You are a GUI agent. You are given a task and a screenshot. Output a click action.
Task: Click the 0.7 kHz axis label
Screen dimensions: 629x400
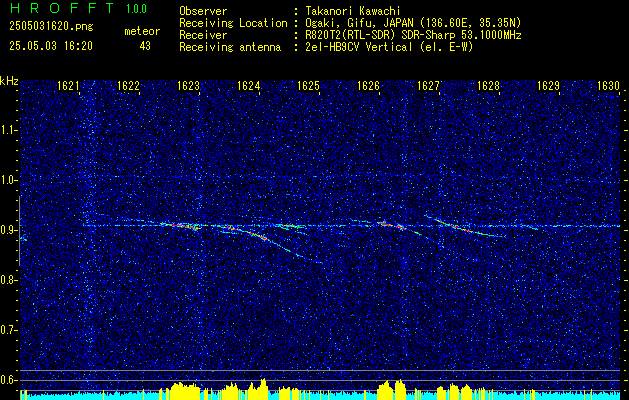tap(8, 330)
